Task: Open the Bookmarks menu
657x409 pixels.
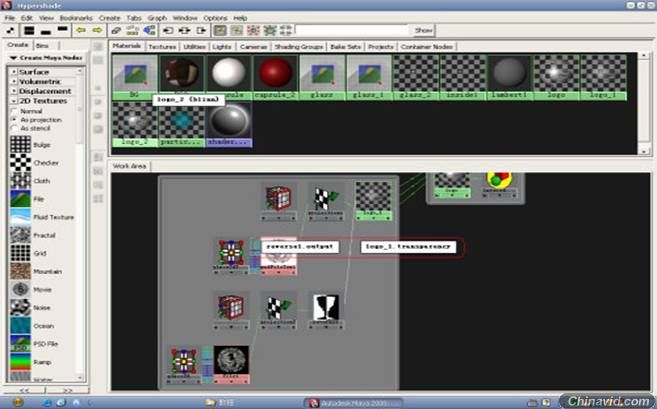Action: pos(76,18)
